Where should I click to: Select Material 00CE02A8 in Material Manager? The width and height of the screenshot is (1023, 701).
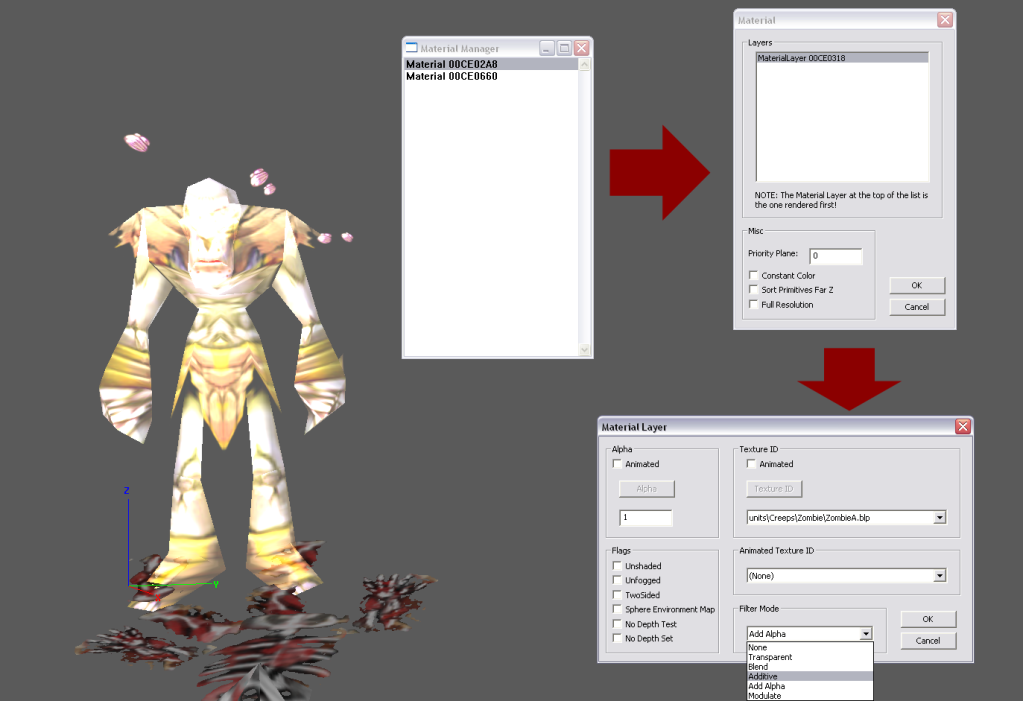click(x=491, y=64)
